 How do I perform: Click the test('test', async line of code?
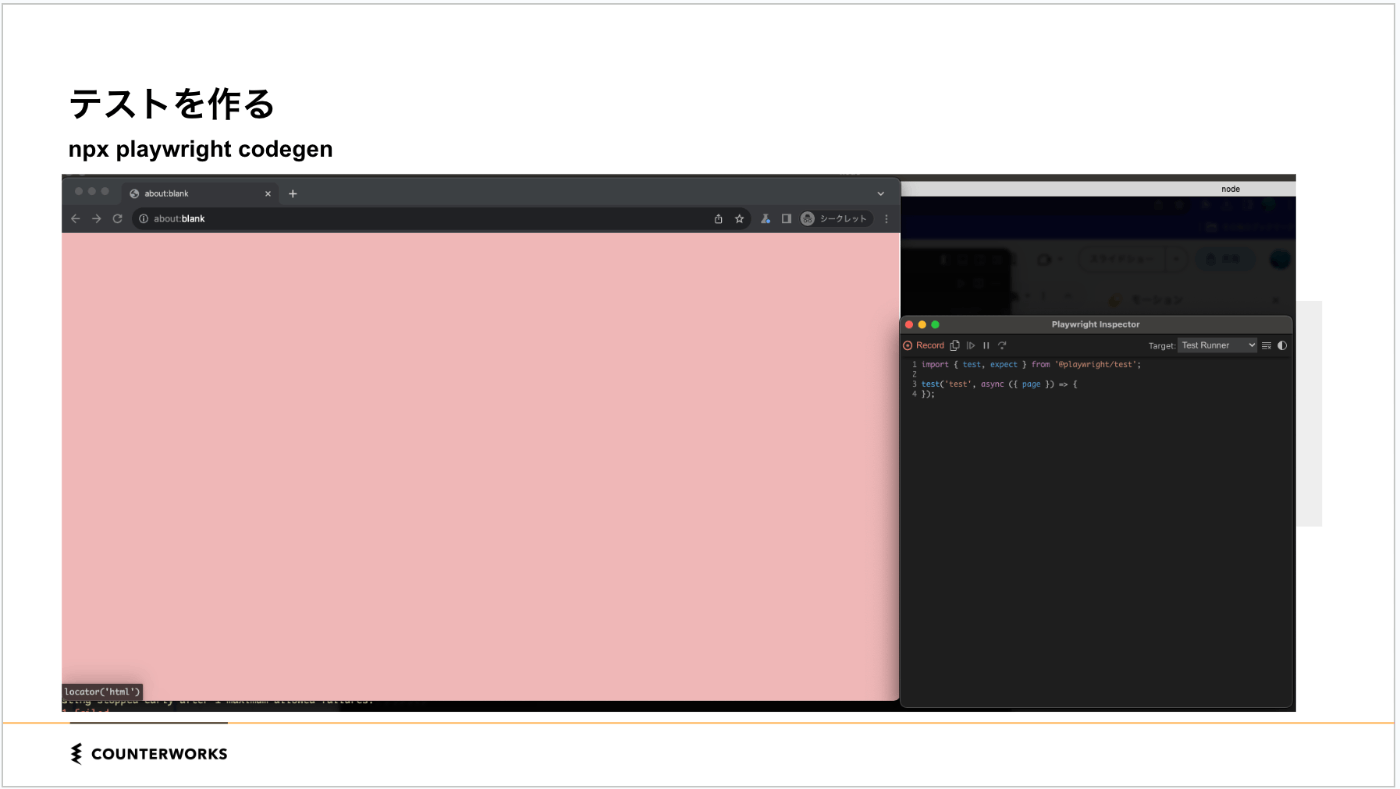999,384
